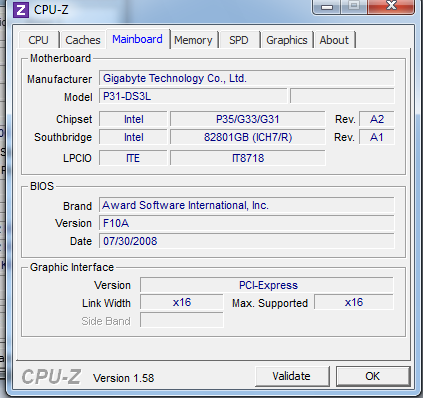Click the CPU-Z window title text
423x398 pixels.
(x=51, y=10)
